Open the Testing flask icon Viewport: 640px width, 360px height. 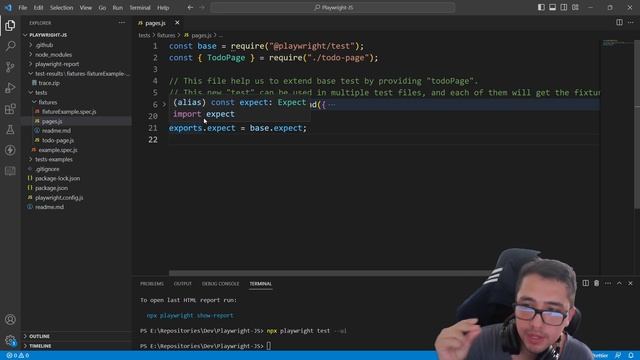pos(10,129)
